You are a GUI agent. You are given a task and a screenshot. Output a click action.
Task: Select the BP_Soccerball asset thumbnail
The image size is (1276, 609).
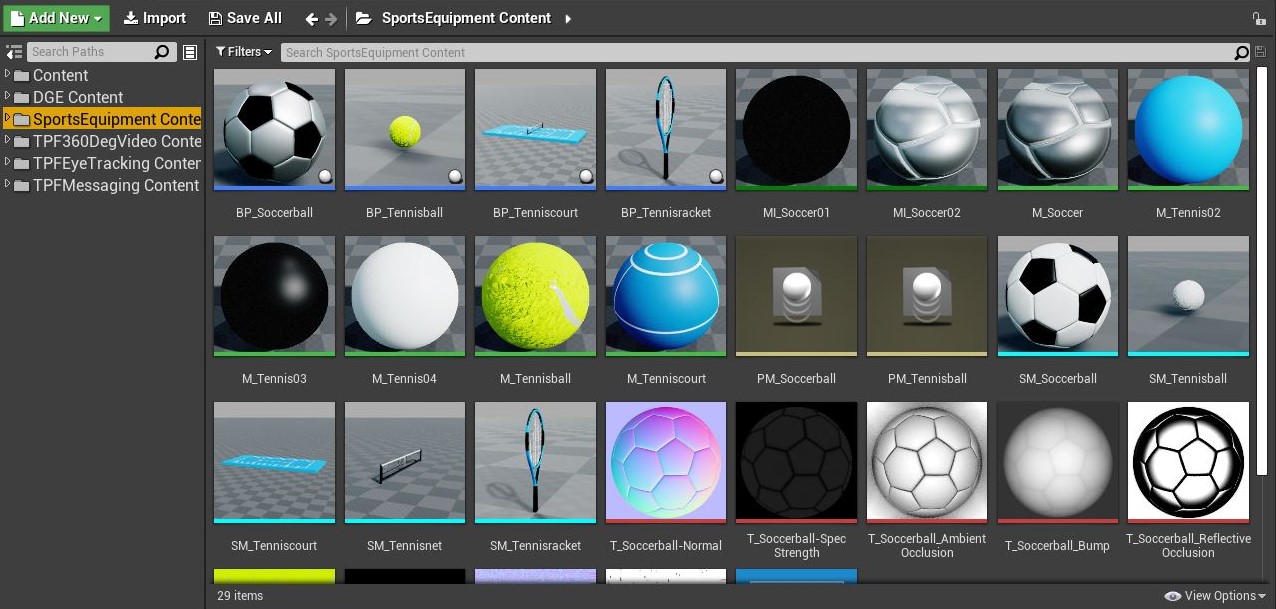click(275, 129)
